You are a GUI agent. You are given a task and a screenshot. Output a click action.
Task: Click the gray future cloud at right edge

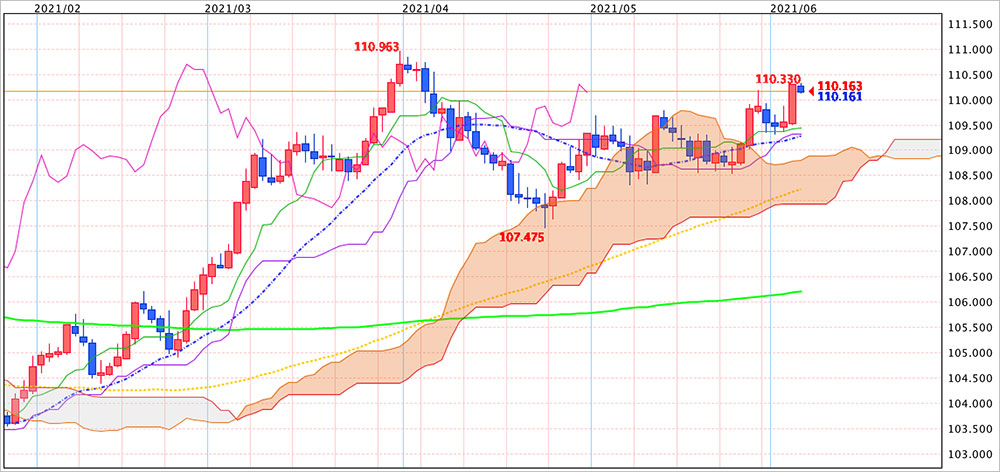point(915,148)
